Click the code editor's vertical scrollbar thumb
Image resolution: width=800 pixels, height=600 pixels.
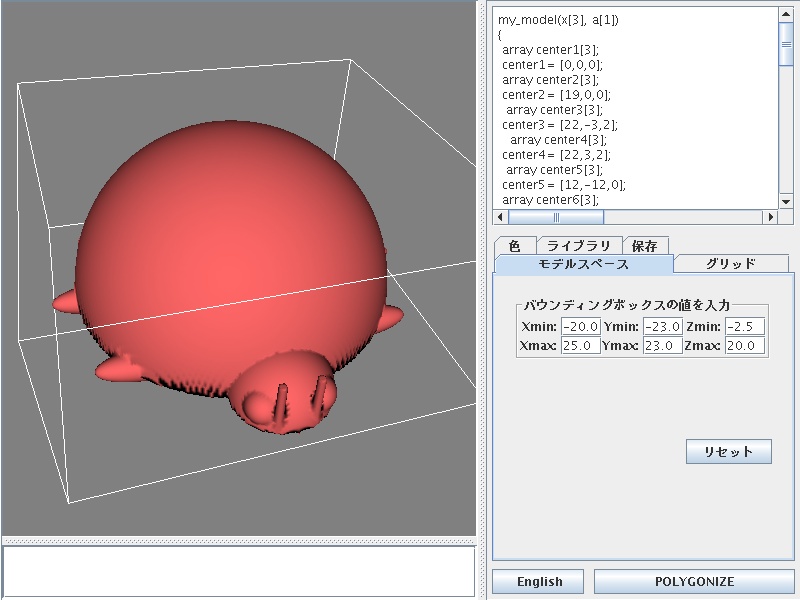coord(786,42)
